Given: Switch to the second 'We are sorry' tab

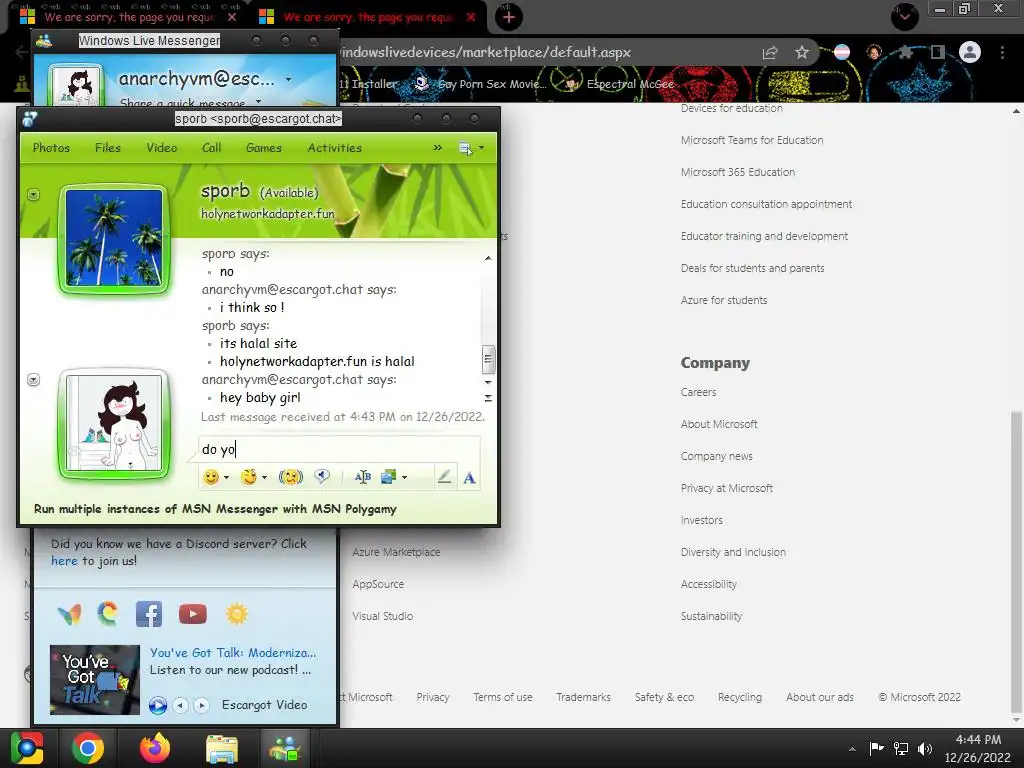Looking at the screenshot, I should coord(368,17).
